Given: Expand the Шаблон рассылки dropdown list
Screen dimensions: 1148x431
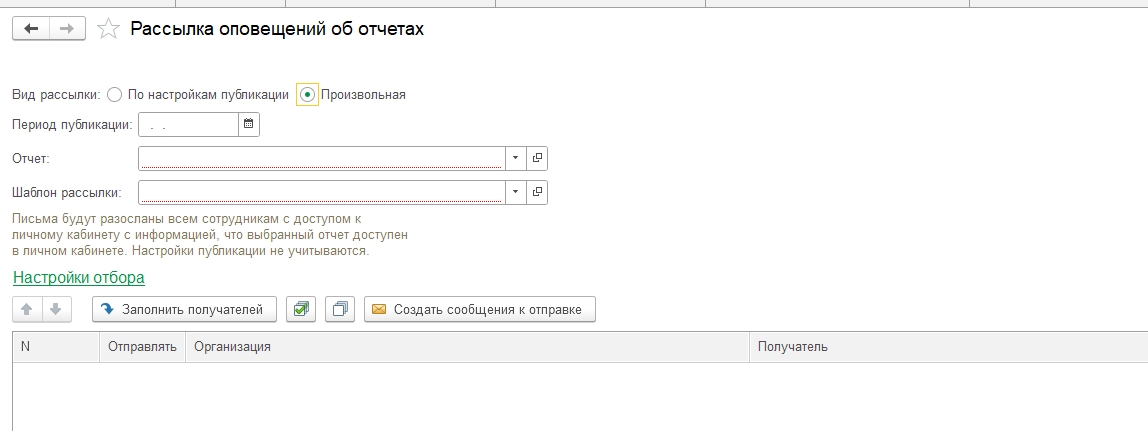Looking at the screenshot, I should coord(515,192).
